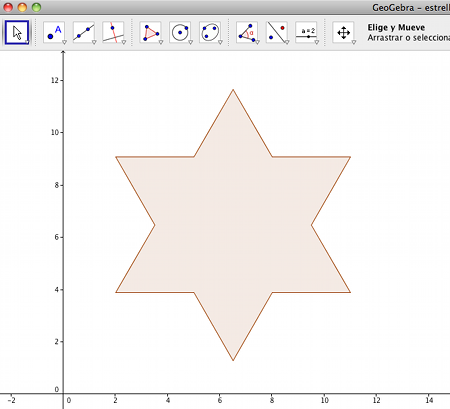
Task: Minimize the window with yellow button
Action: click(x=22, y=7)
